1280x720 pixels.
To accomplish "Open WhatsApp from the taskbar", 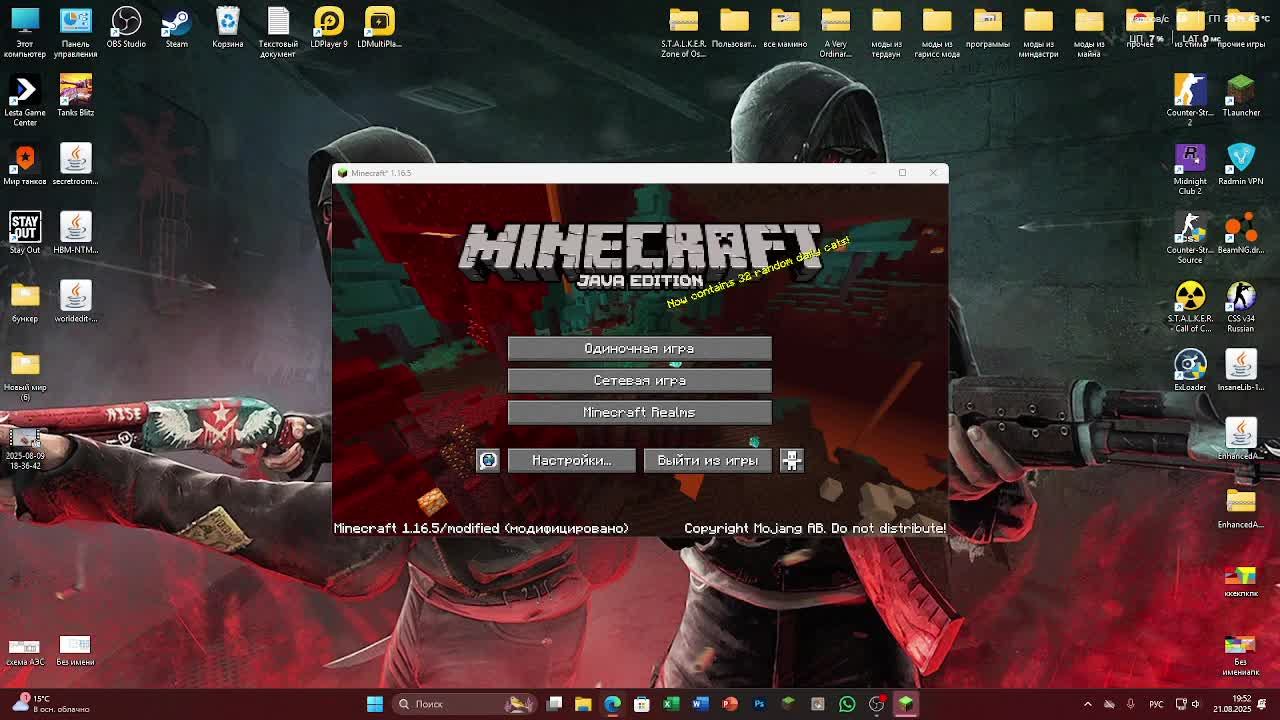I will pyautogui.click(x=847, y=704).
